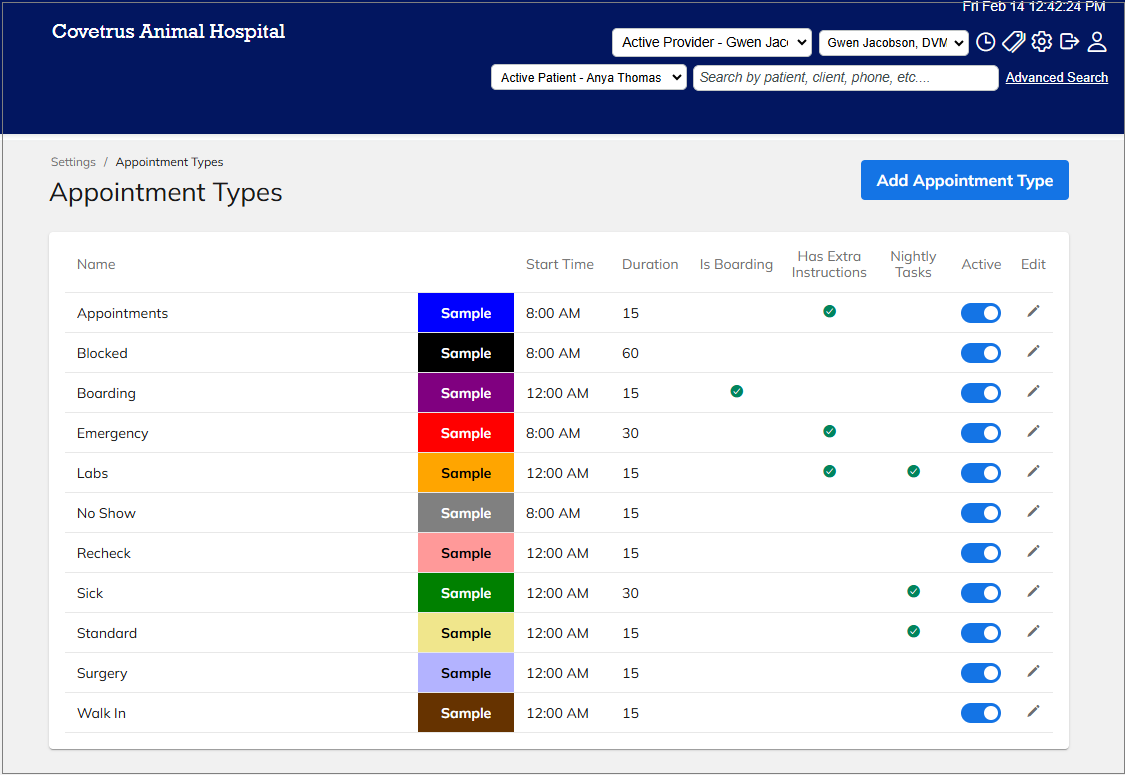1125x775 pixels.
Task: Click edit pencil for Walk In
Action: click(x=1033, y=712)
